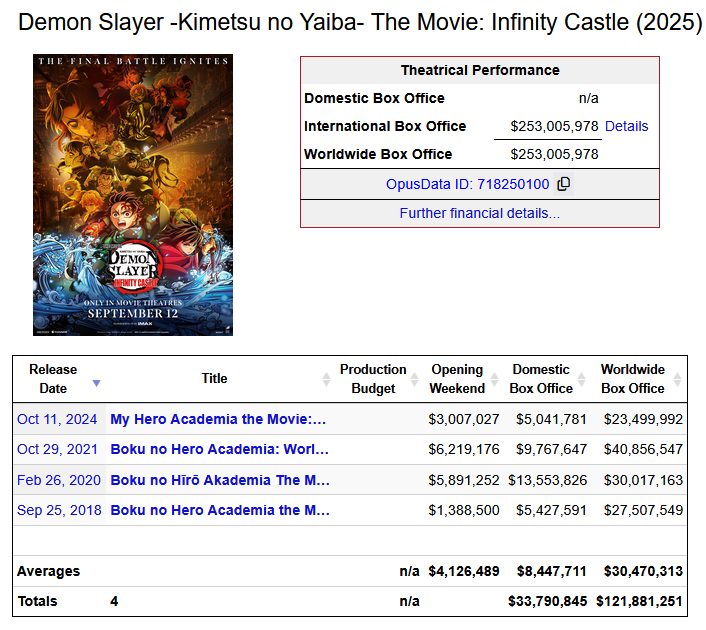Viewport: 706px width, 630px height.
Task: Sort by Opening Weekend column arrows
Action: [x=494, y=379]
